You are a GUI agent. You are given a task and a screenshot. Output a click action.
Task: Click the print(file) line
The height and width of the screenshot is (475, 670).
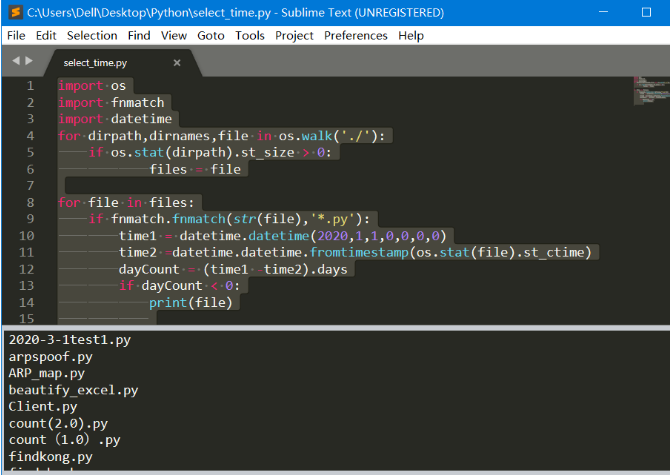point(191,303)
